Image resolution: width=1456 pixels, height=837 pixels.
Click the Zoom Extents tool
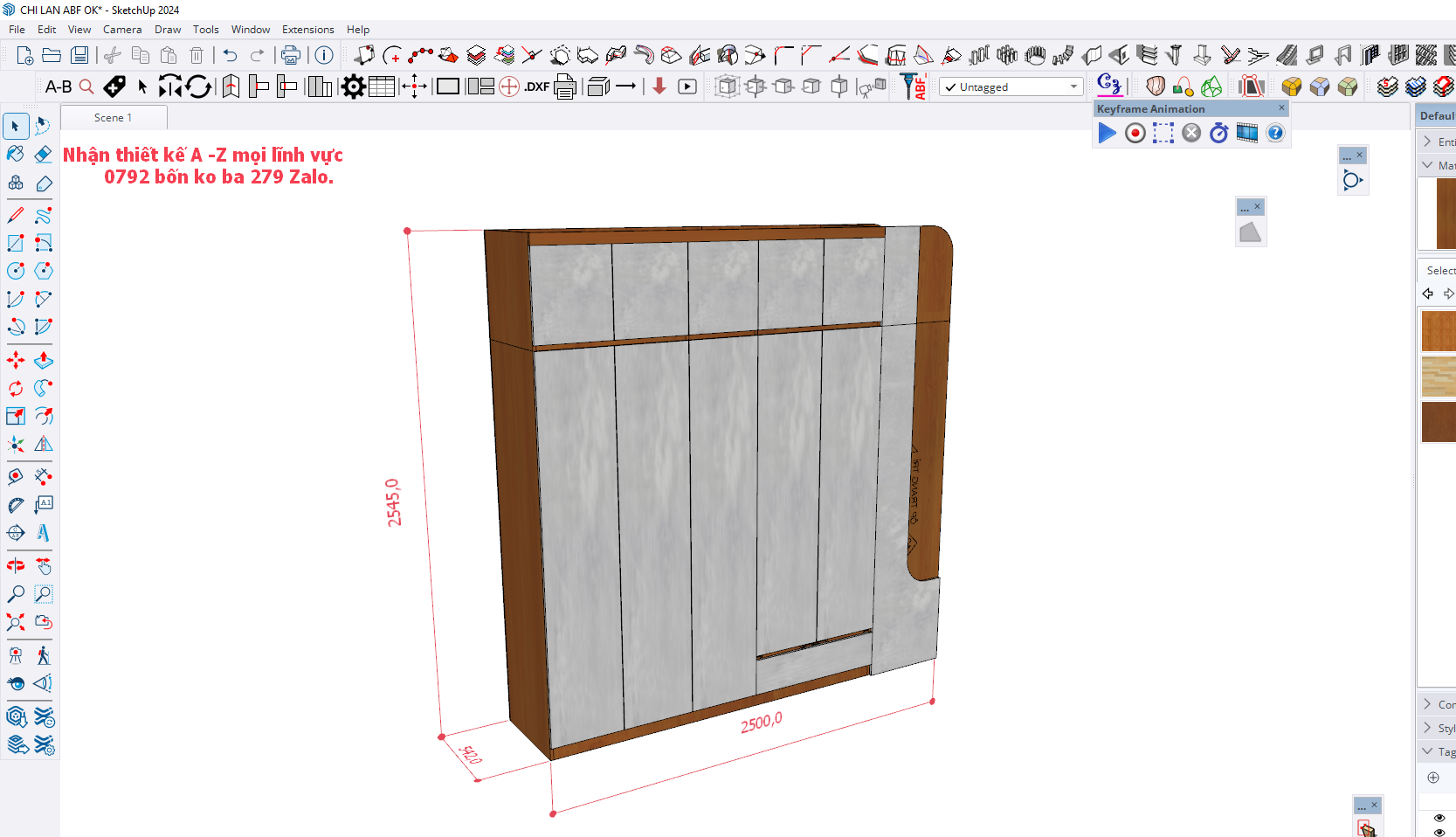point(16,622)
